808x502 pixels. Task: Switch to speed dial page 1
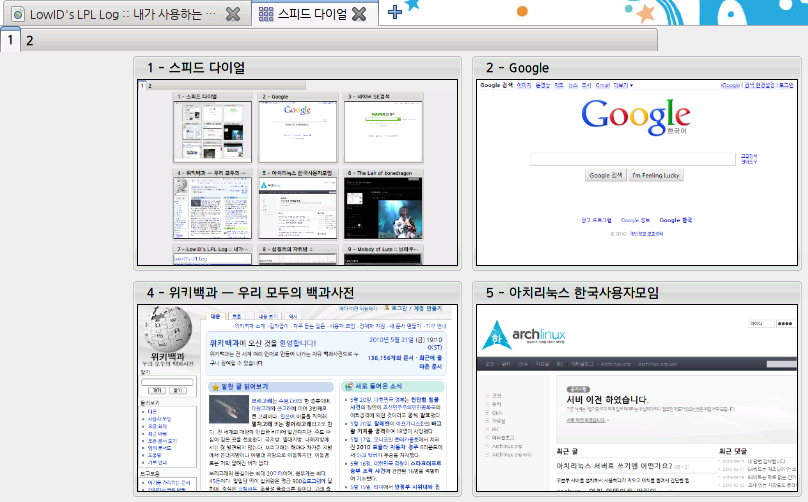click(x=10, y=40)
